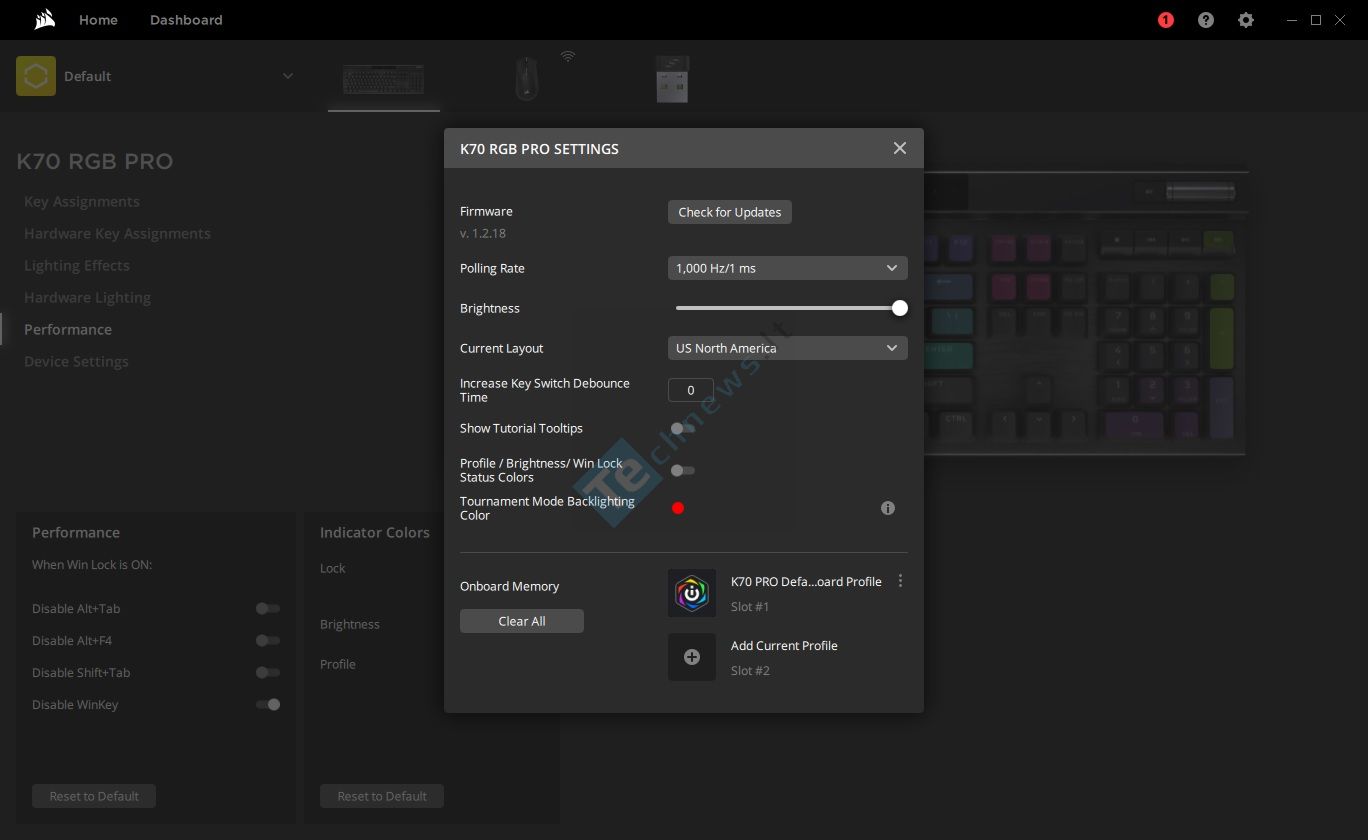1368x840 pixels.
Task: Open the Current Layout dropdown
Action: (x=788, y=348)
